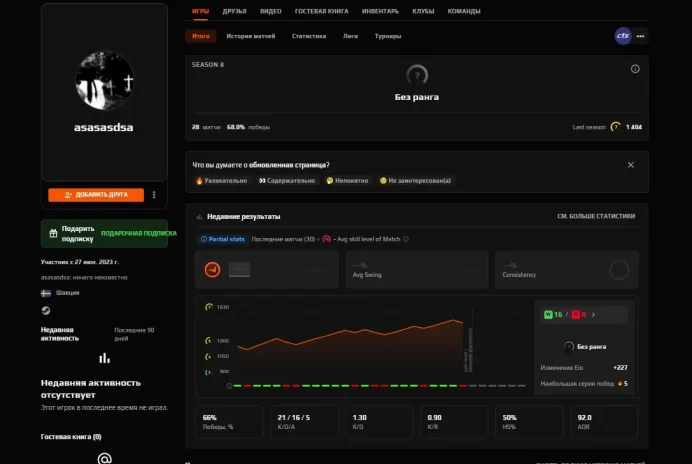Click the Avg Swing card

click(417, 270)
